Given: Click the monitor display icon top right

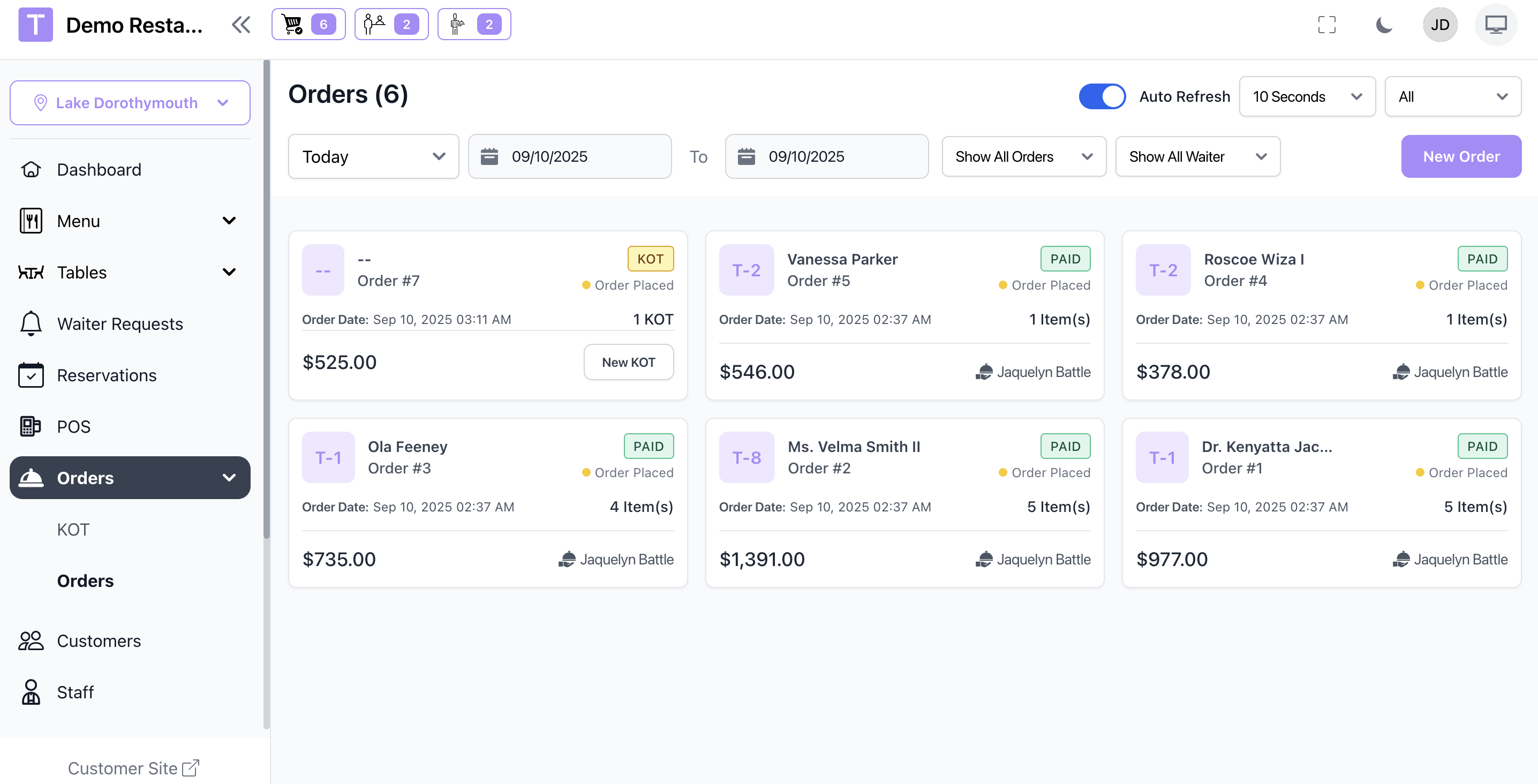Looking at the screenshot, I should pos(1495,25).
